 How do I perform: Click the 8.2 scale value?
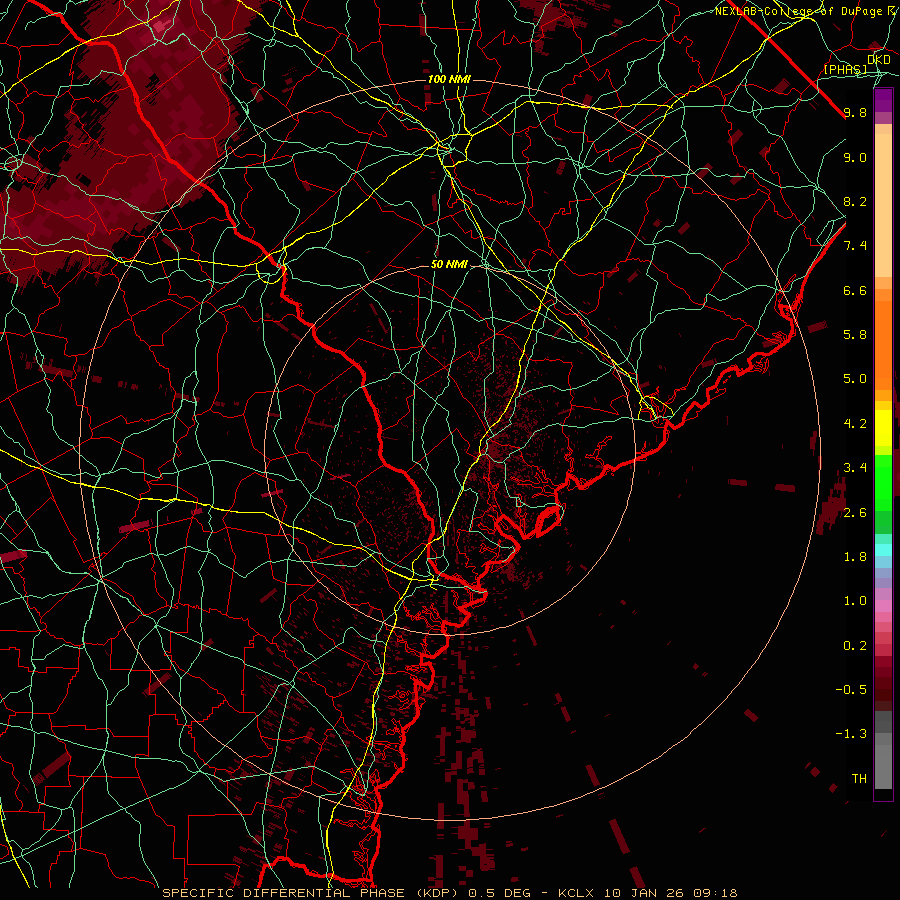pos(855,201)
